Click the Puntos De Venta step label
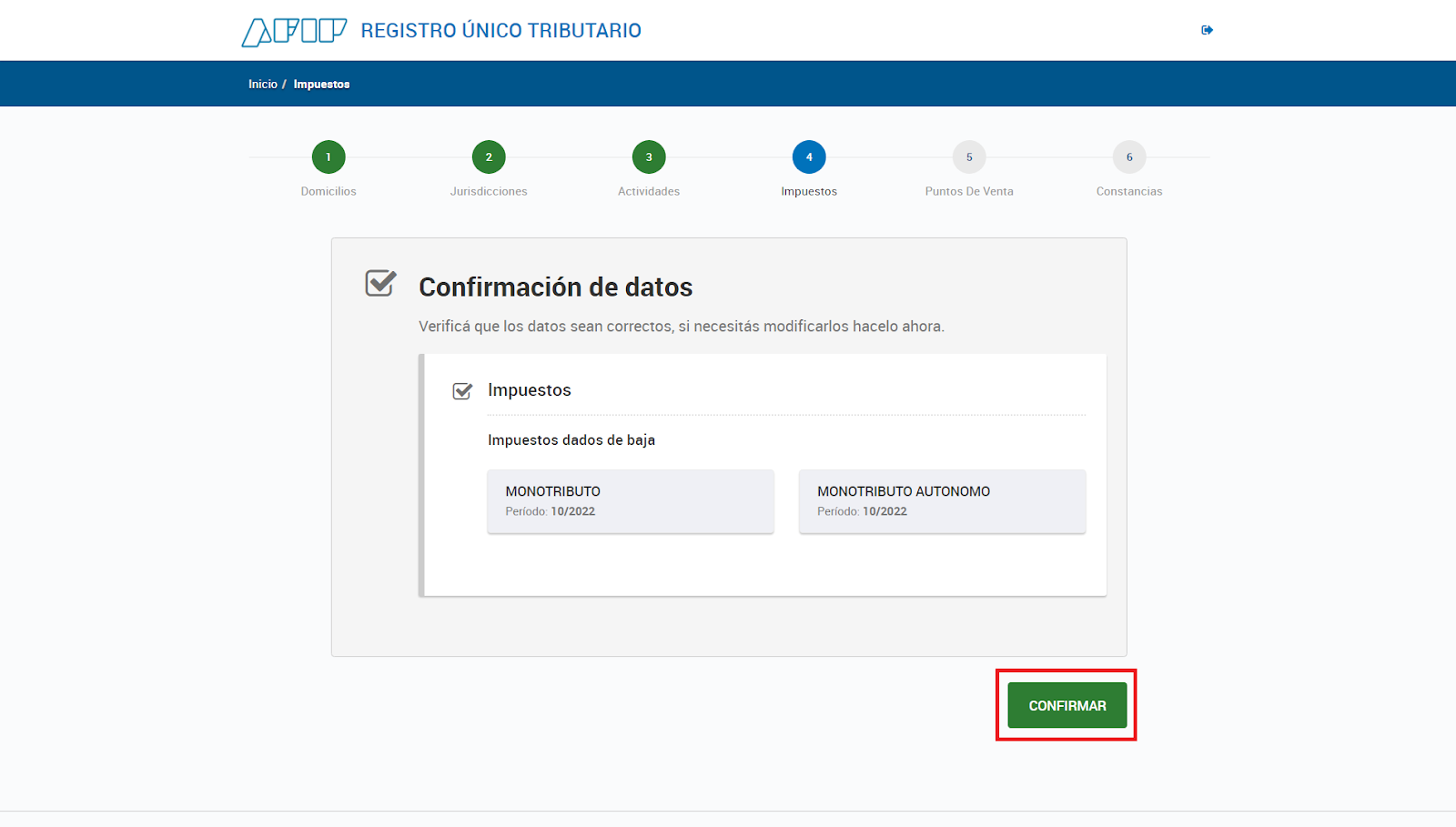 [x=969, y=191]
